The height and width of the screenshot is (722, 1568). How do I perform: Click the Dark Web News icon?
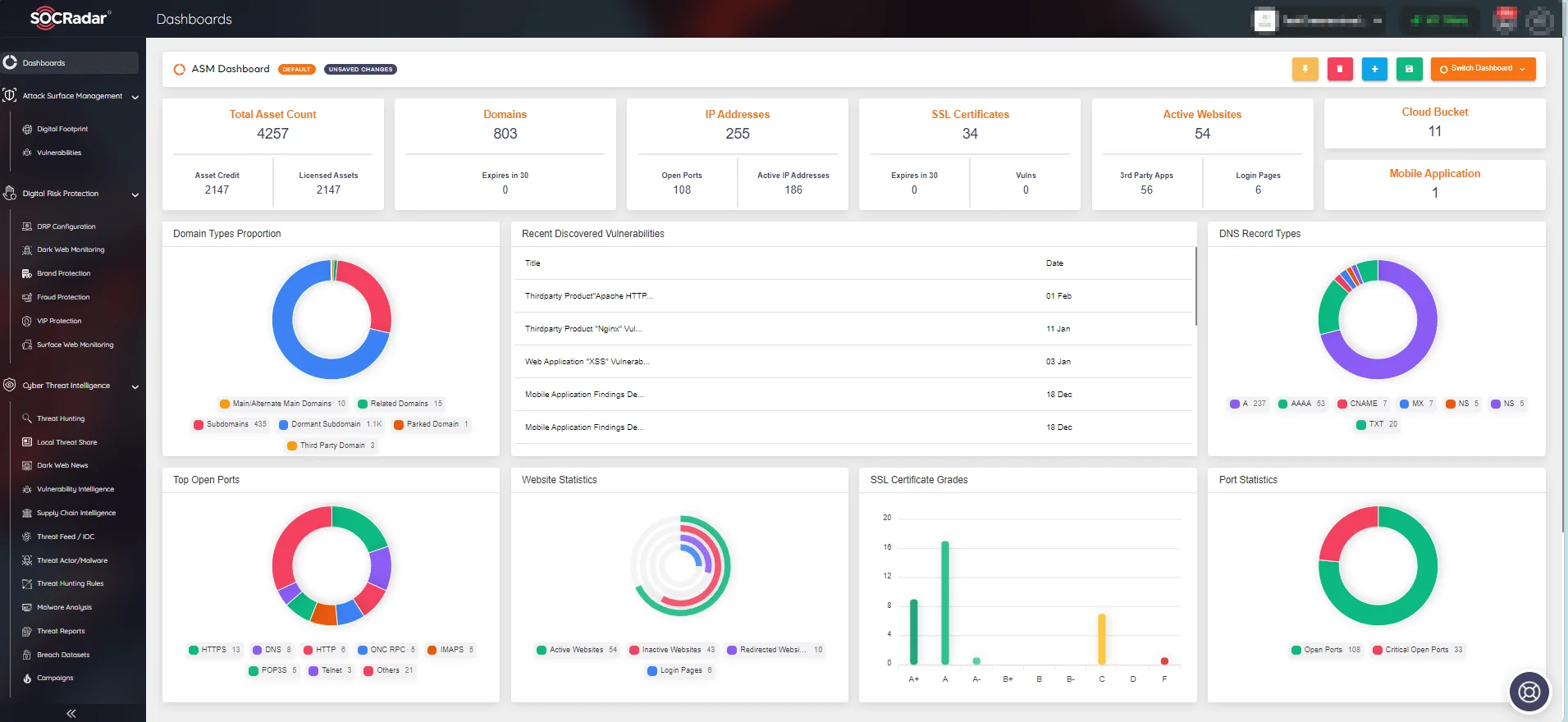pos(27,465)
